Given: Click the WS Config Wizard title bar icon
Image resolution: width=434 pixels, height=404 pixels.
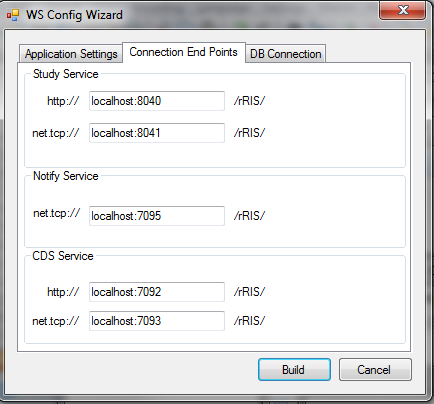Looking at the screenshot, I should pyautogui.click(x=13, y=15).
